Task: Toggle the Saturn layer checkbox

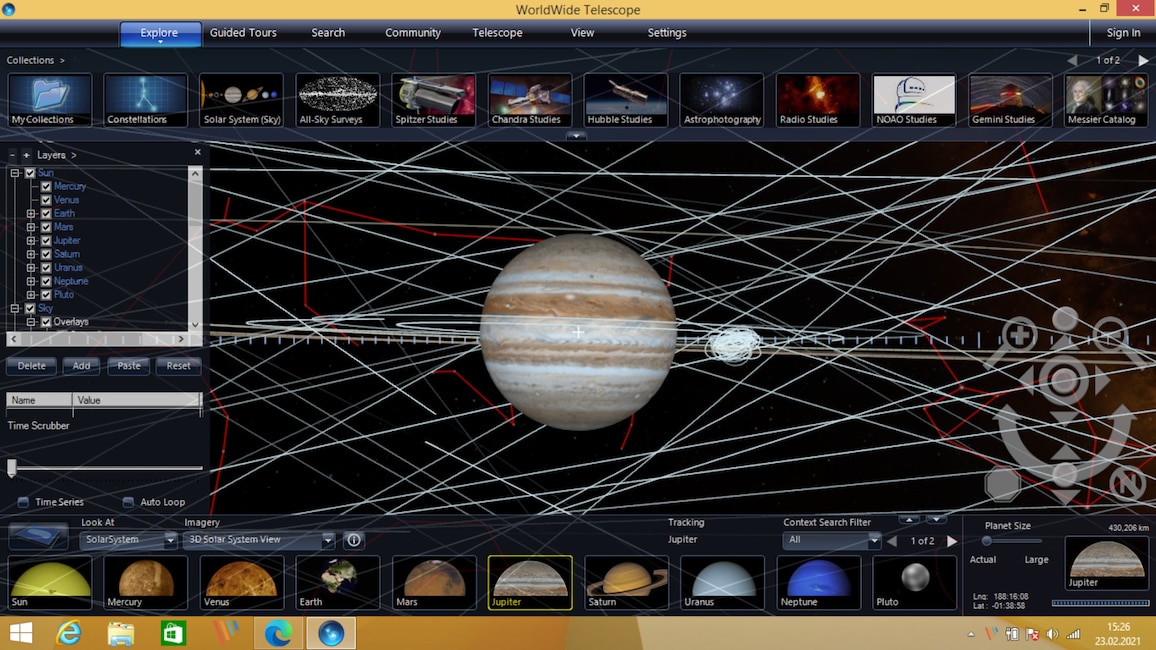Action: point(46,254)
